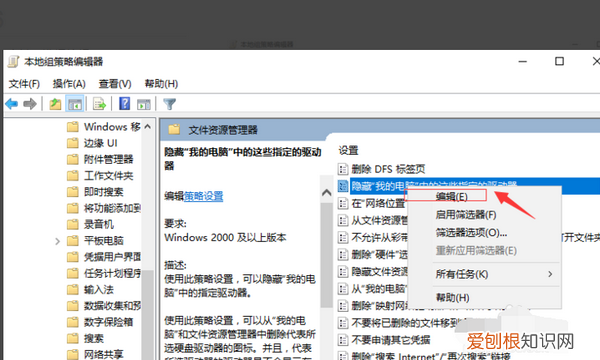Toggle the Show/Hide action pane icon
600x360 pixels.
144,104
